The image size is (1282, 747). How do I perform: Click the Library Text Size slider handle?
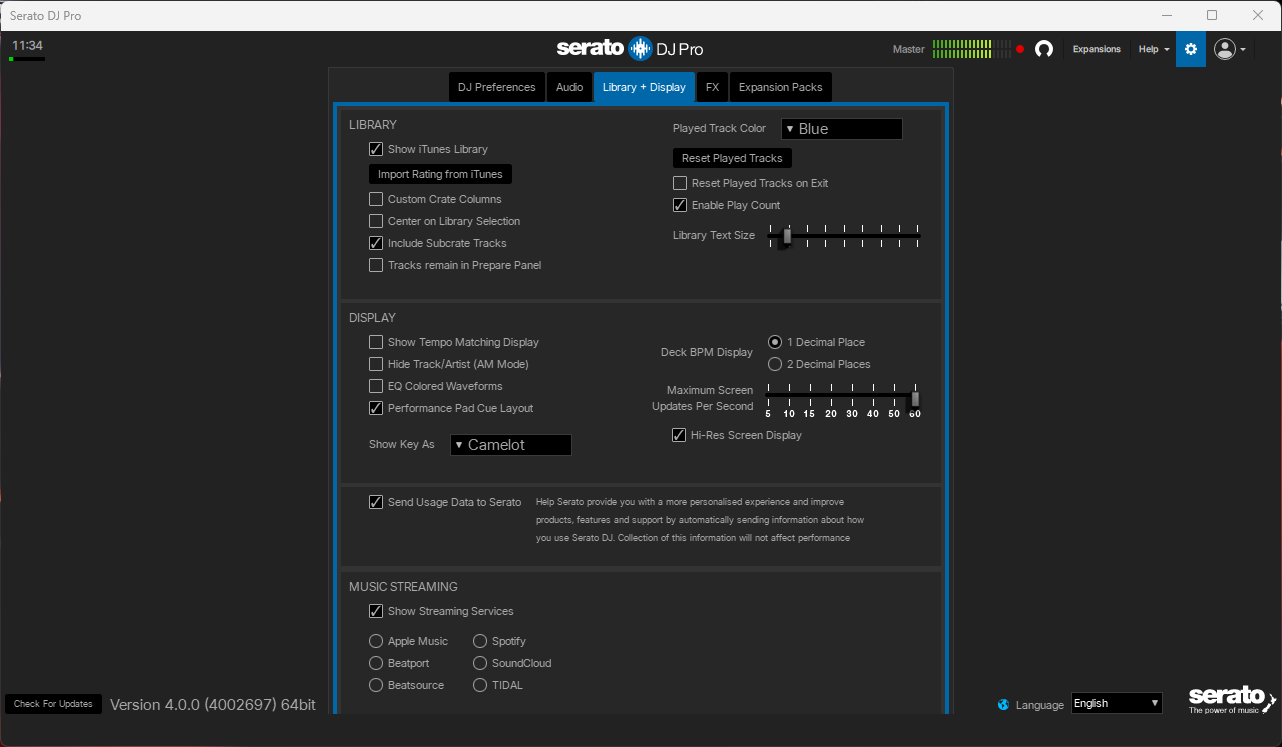787,236
